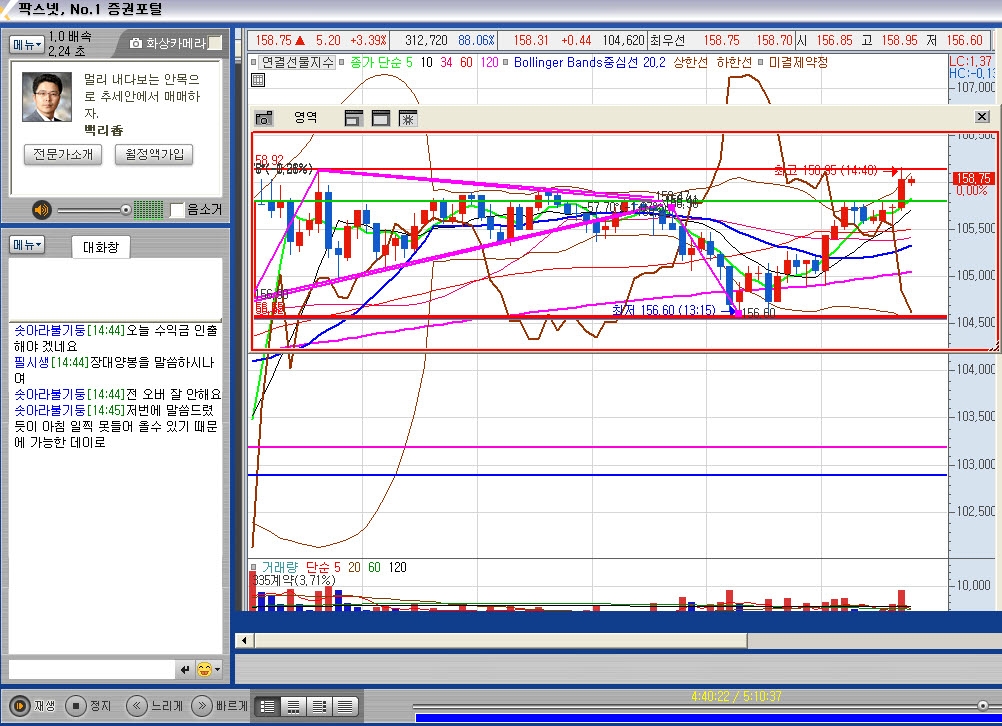This screenshot has height=726, width=1002.
Task: Toggle the 음소거 mute checkbox
Action: pyautogui.click(x=178, y=210)
